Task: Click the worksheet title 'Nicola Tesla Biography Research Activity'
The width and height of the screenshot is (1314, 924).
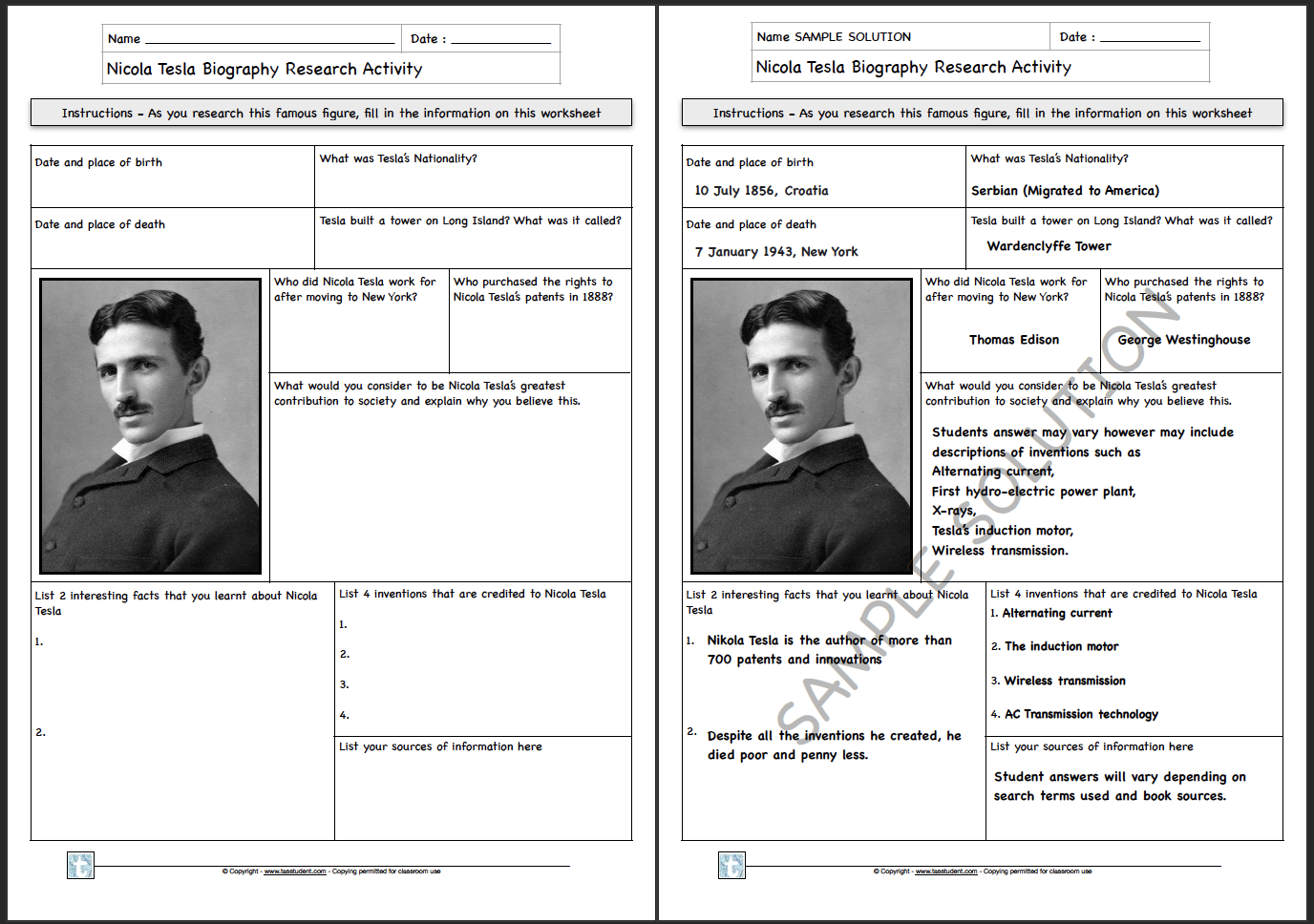Action: pos(265,69)
